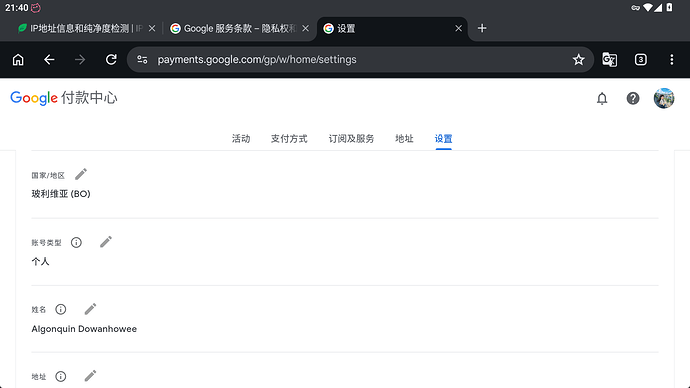Open site info icon in address bar
Image resolution: width=690 pixels, height=388 pixels.
tap(142, 59)
